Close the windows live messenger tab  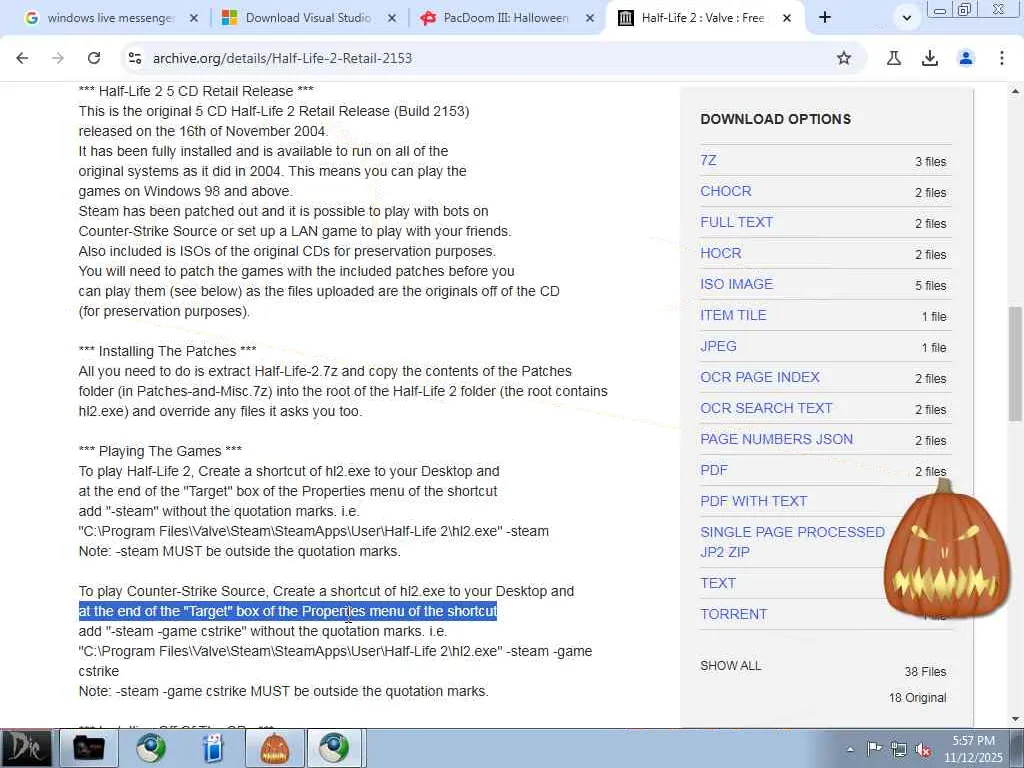(194, 18)
